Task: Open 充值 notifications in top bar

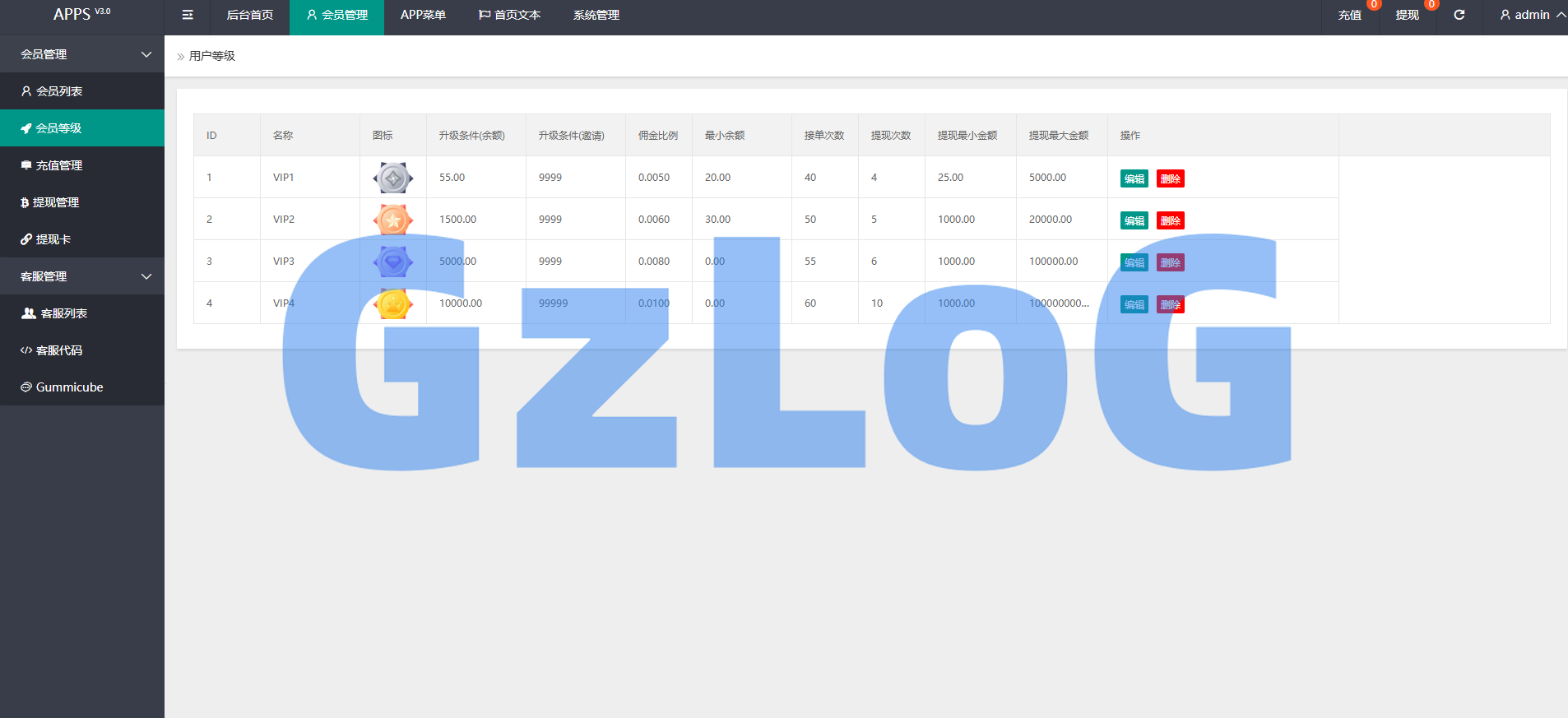Action: [x=1349, y=15]
